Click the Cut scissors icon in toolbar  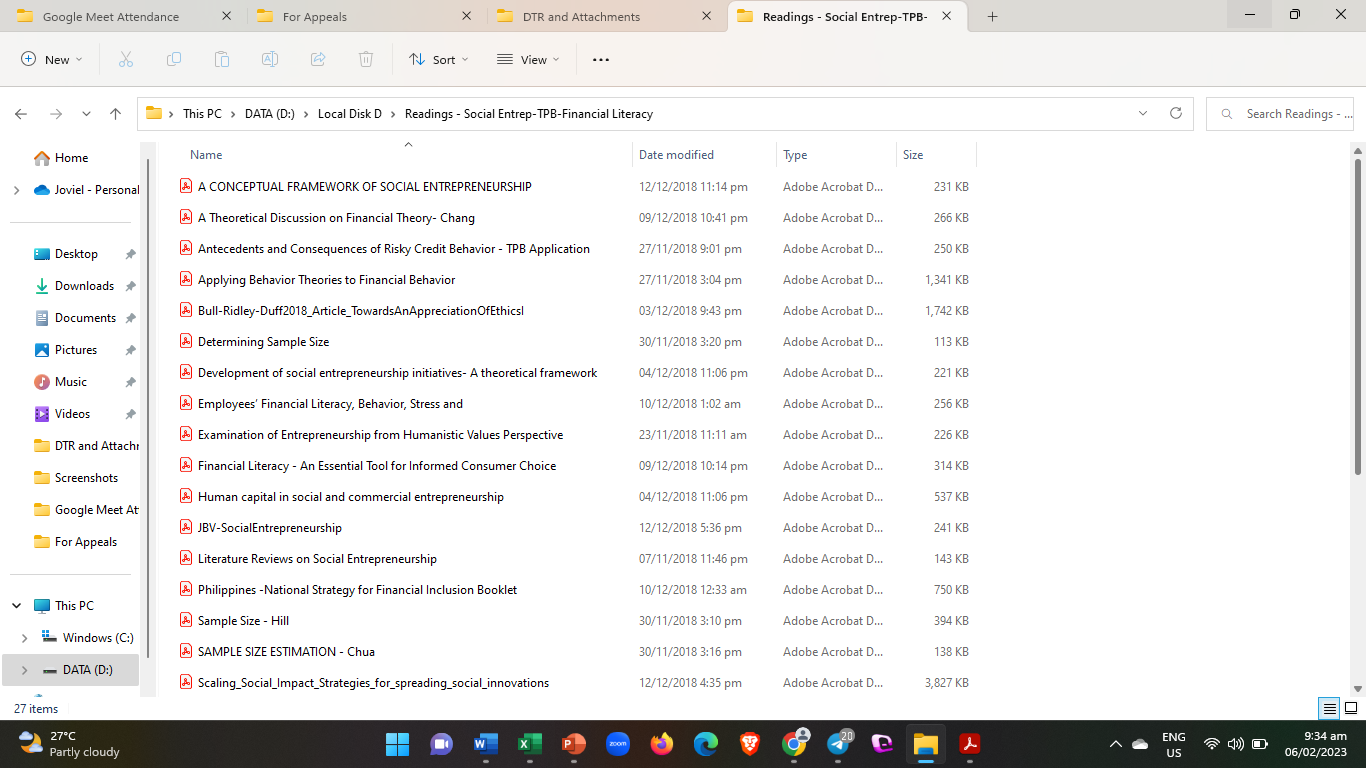point(126,60)
